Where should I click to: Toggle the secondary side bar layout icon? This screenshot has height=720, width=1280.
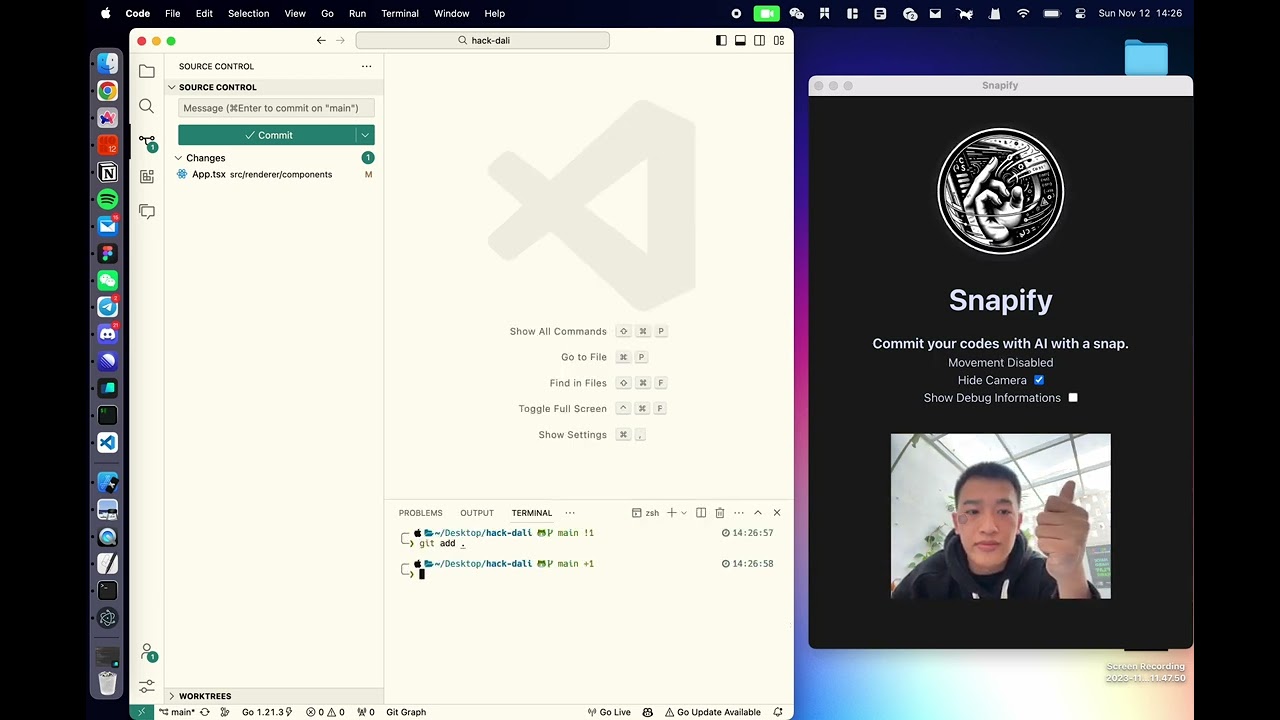(x=759, y=40)
